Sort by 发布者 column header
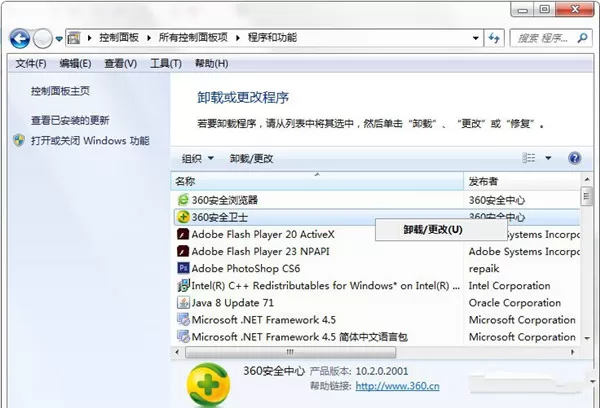 pos(522,181)
